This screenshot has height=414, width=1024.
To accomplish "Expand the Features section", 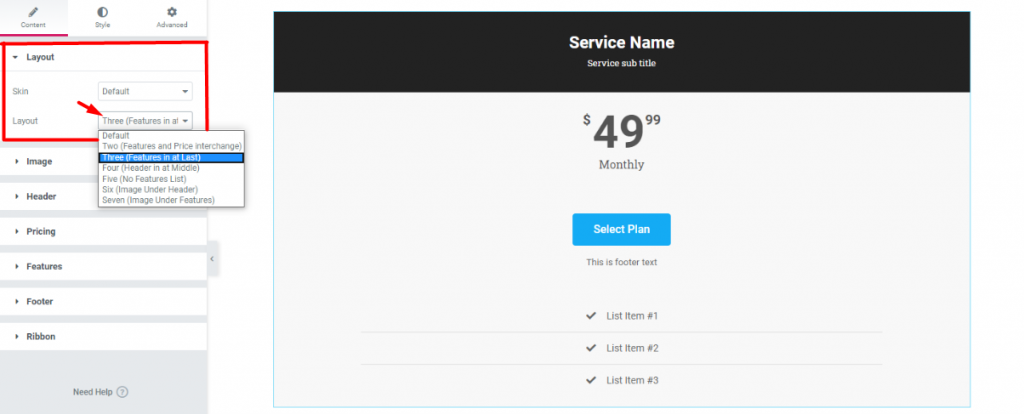I will point(44,266).
